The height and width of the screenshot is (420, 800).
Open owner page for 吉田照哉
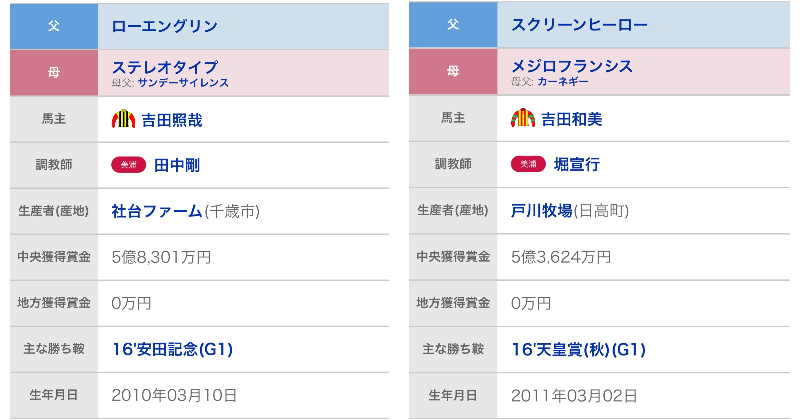(x=172, y=120)
